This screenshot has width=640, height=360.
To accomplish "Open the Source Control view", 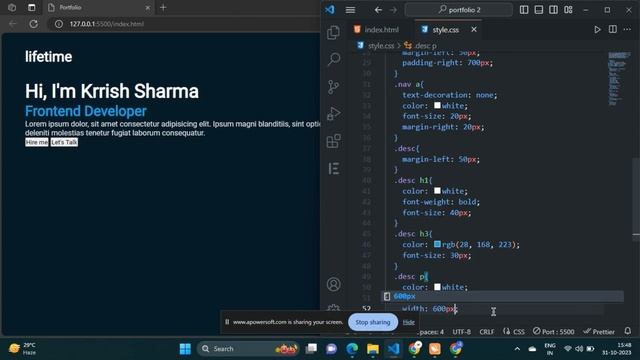I will click(333, 87).
